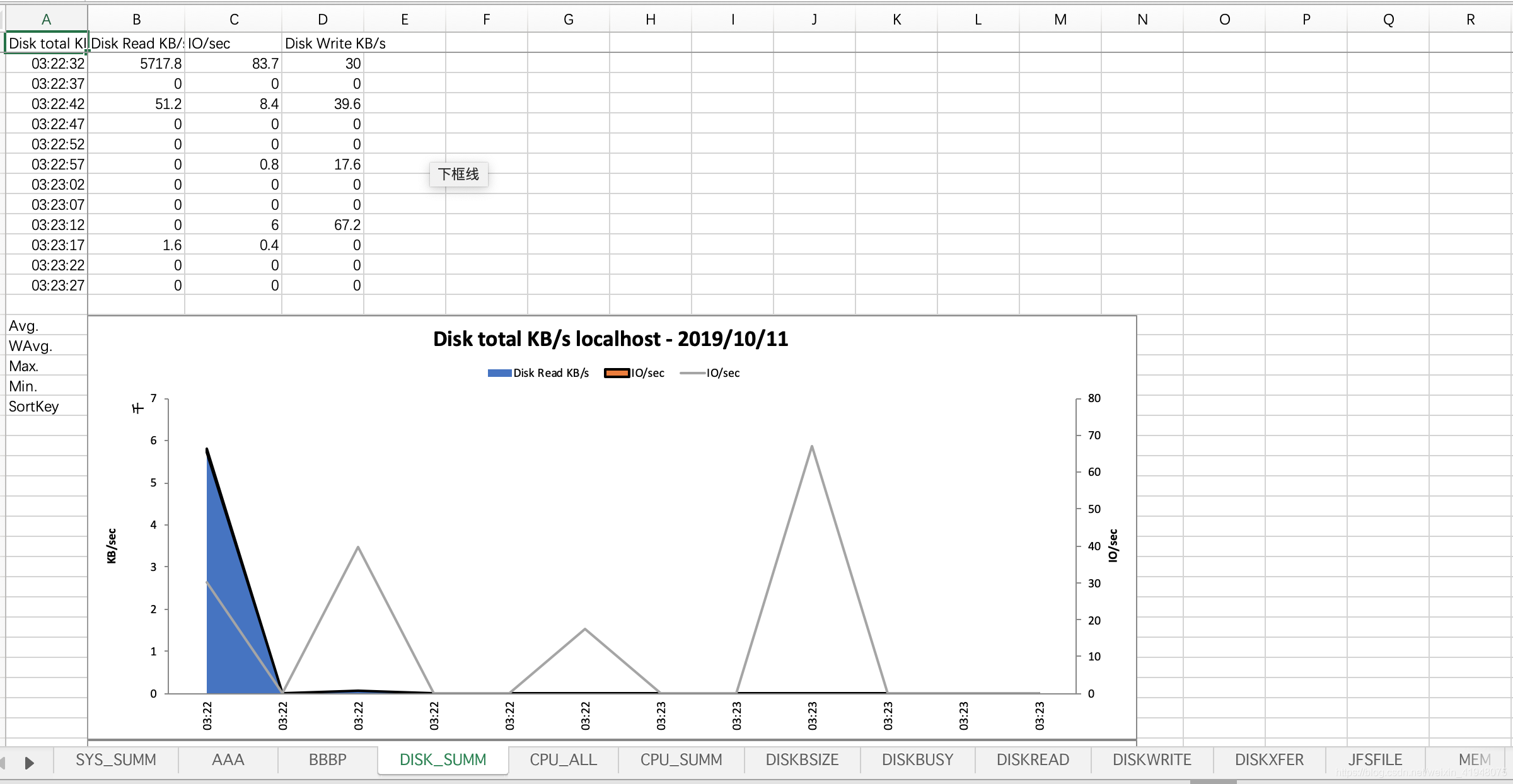Select column E header
Image resolution: width=1513 pixels, height=784 pixels.
405,20
